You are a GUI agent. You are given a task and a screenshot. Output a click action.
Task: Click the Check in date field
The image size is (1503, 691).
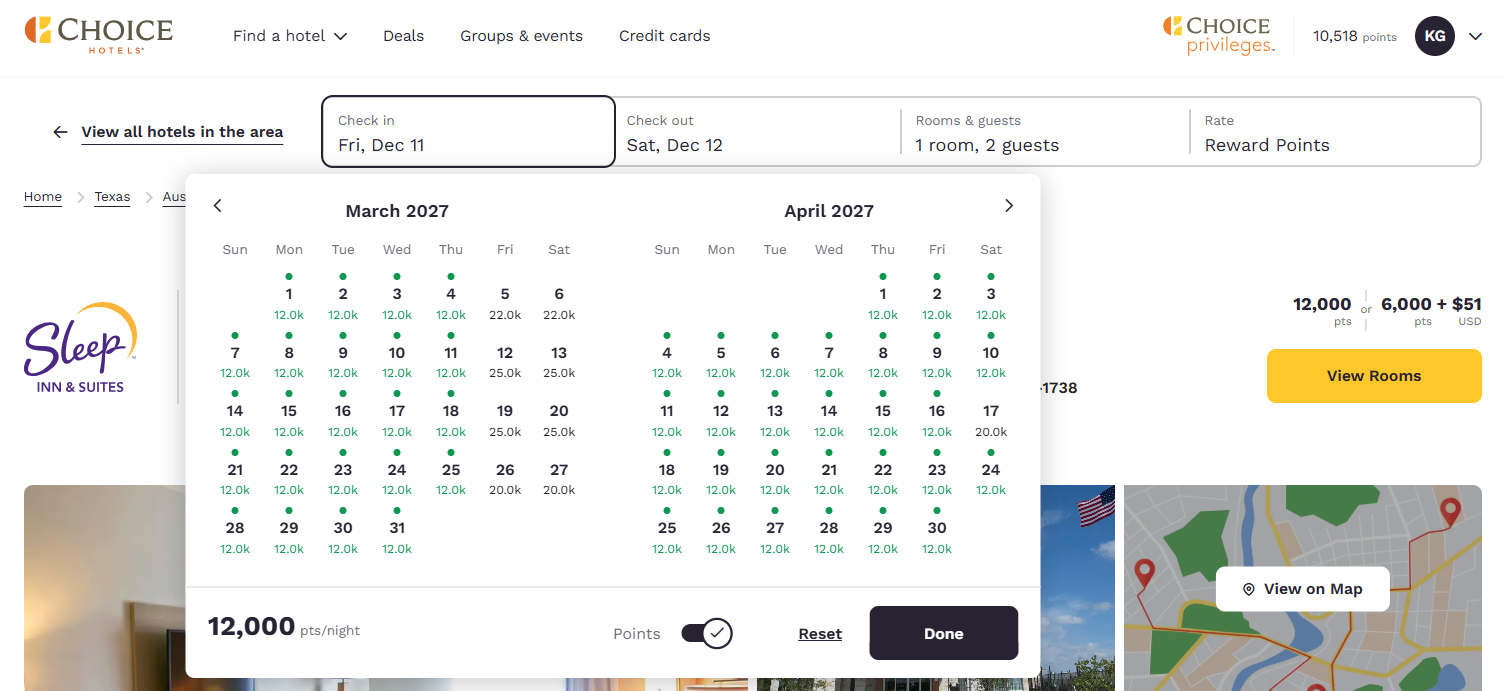tap(468, 132)
